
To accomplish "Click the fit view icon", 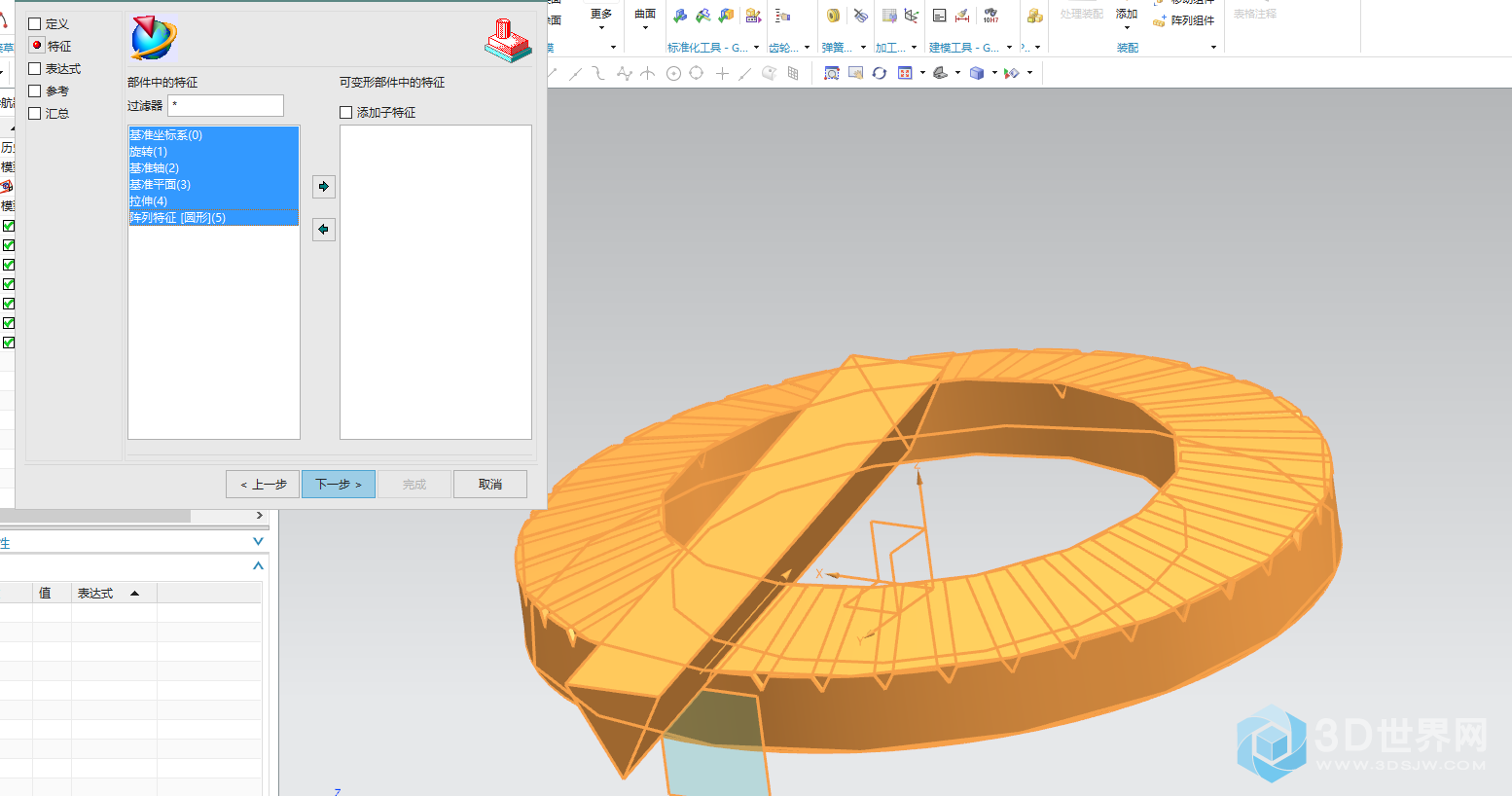I will (x=905, y=73).
